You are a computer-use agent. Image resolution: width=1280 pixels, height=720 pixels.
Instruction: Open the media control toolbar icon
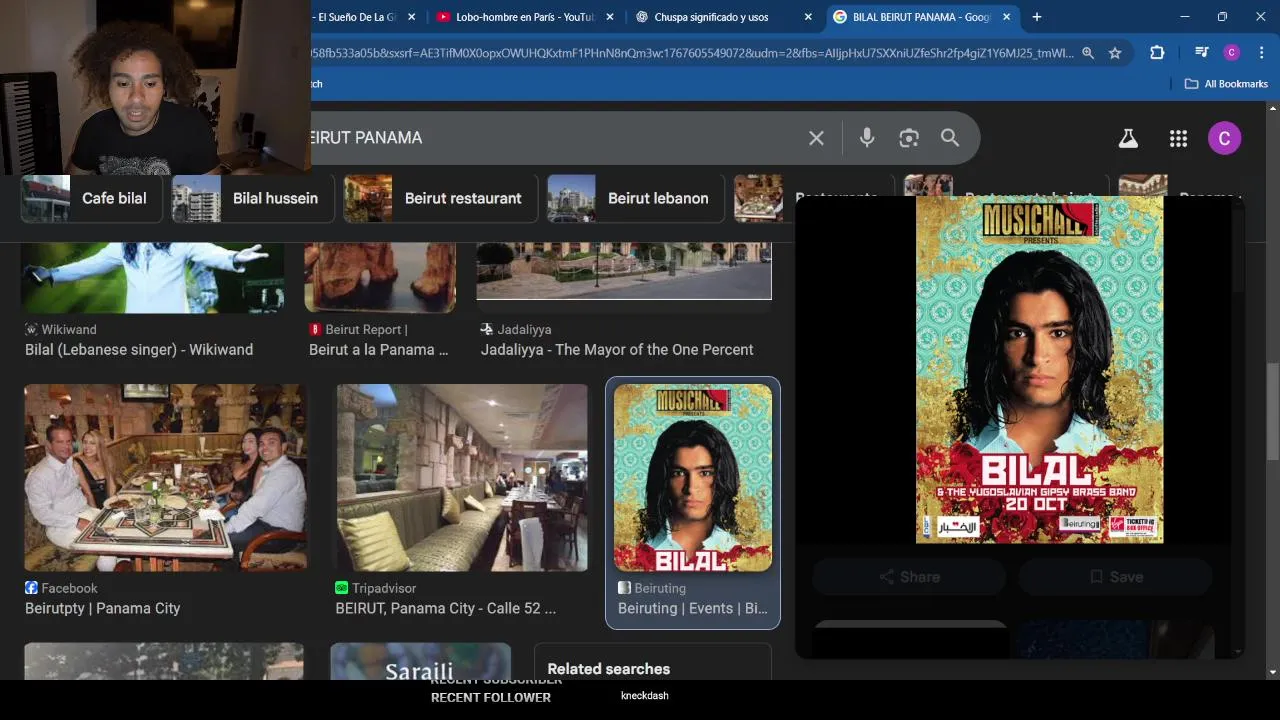(1202, 53)
